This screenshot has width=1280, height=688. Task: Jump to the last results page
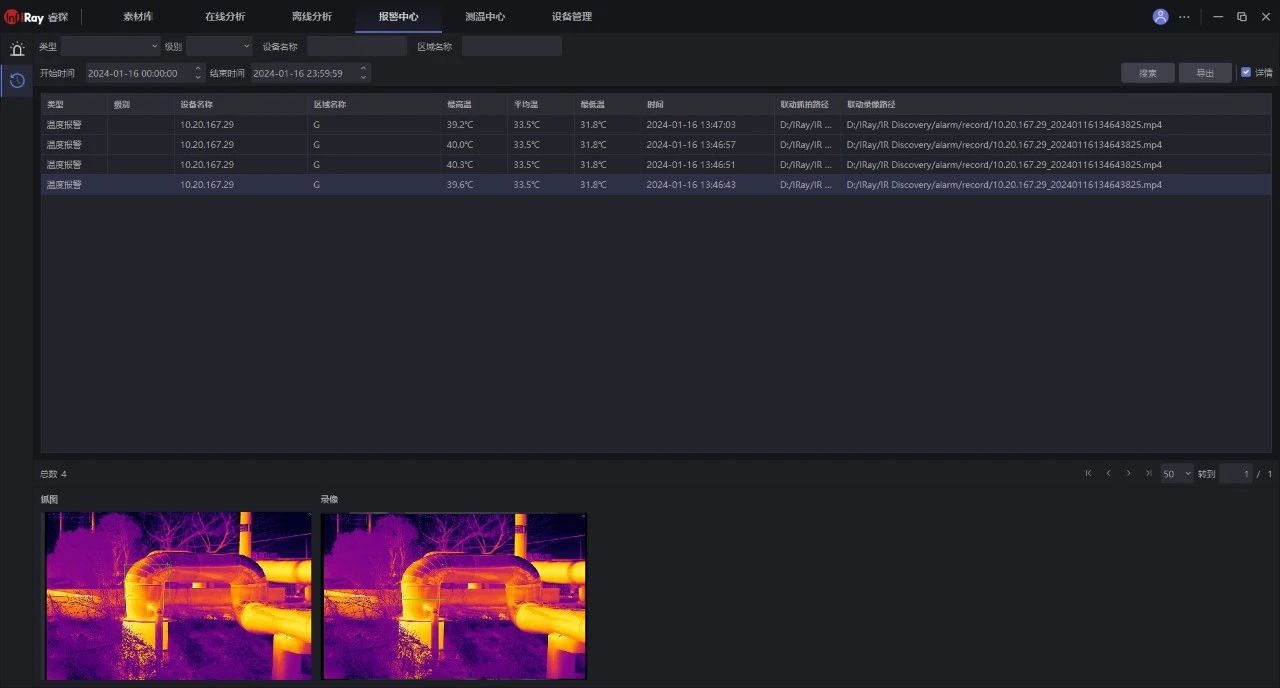point(1148,473)
